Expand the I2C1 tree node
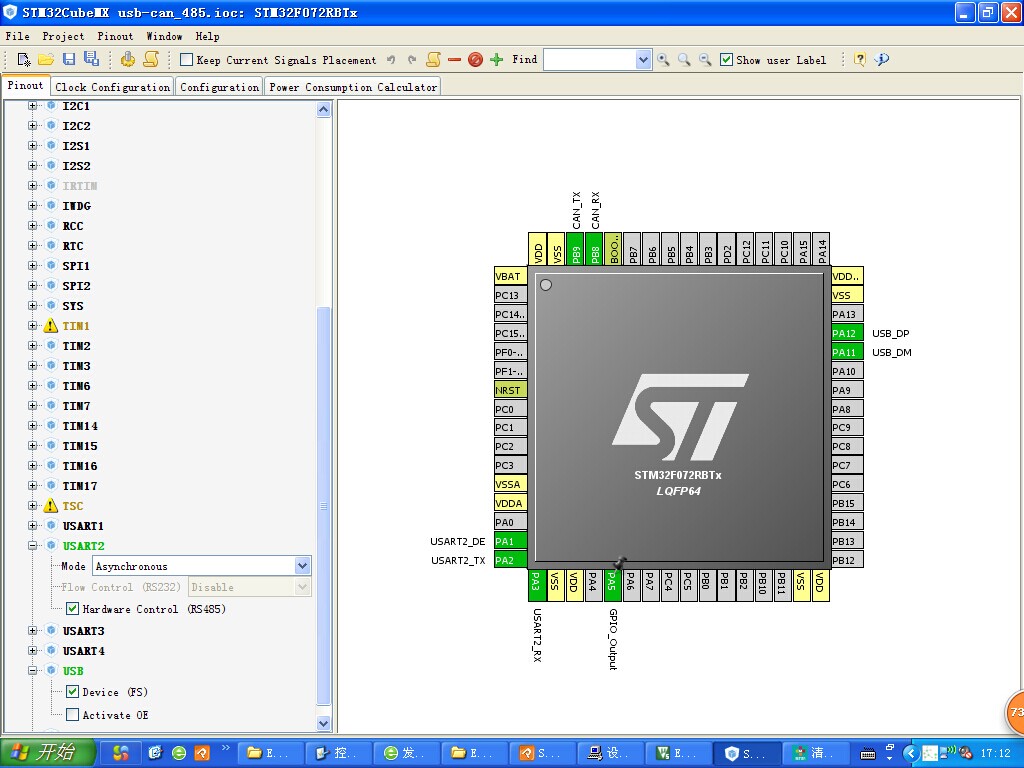Image resolution: width=1024 pixels, height=768 pixels. (x=32, y=106)
